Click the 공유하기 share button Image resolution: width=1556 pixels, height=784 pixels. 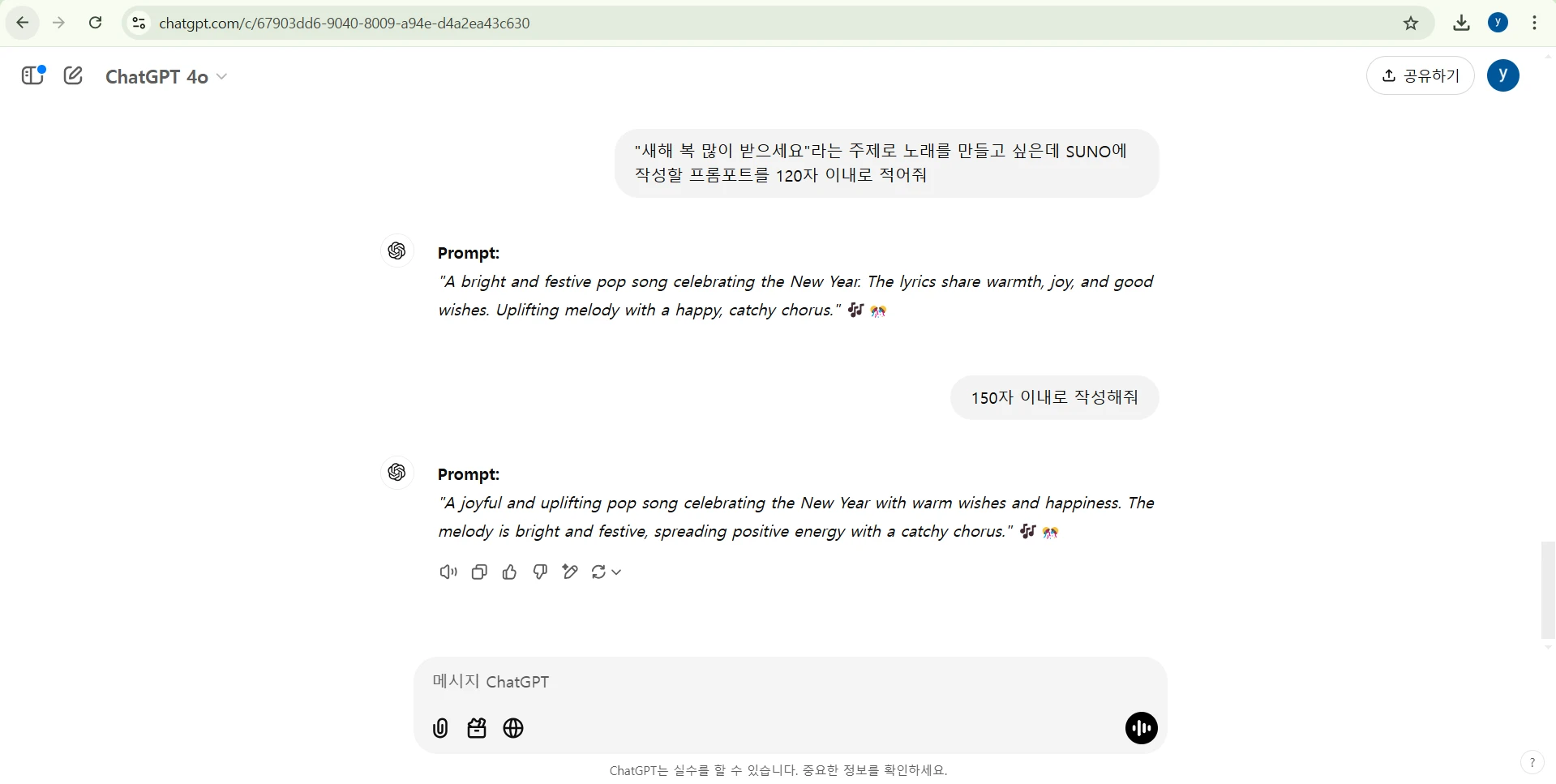pyautogui.click(x=1420, y=75)
